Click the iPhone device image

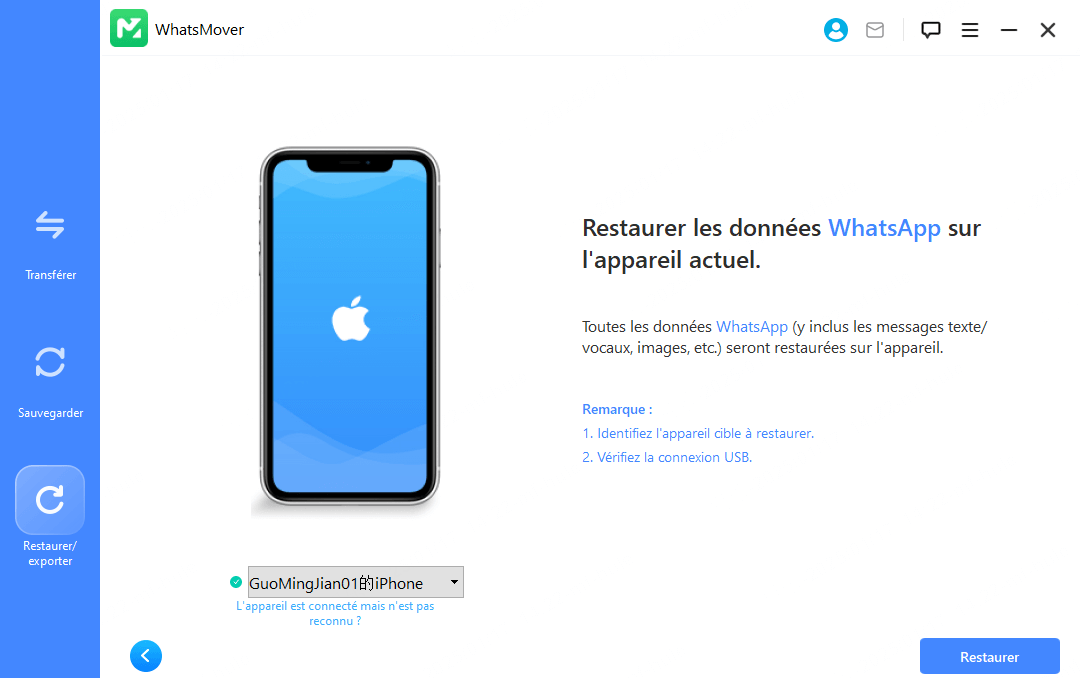pos(350,327)
